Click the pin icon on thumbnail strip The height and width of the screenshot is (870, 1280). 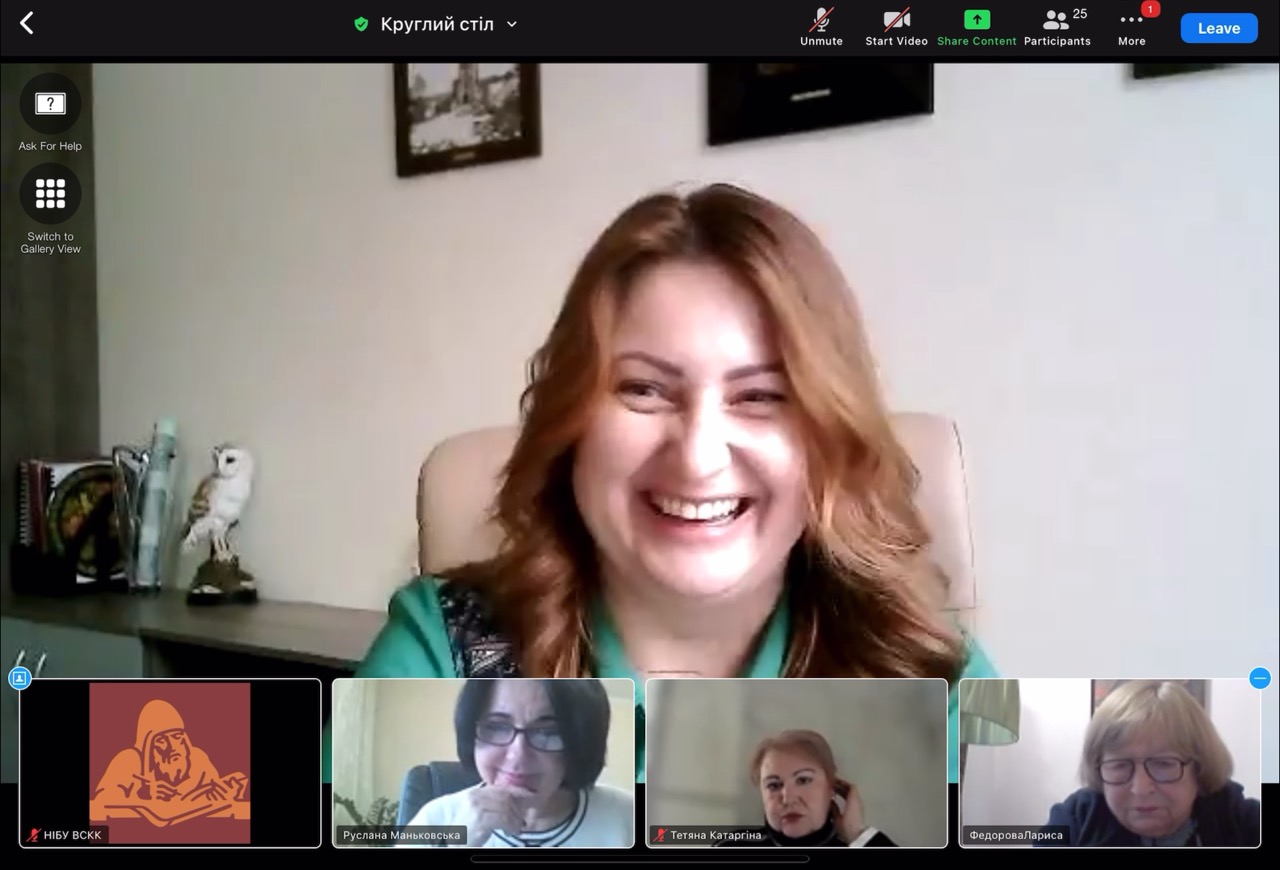[19, 678]
